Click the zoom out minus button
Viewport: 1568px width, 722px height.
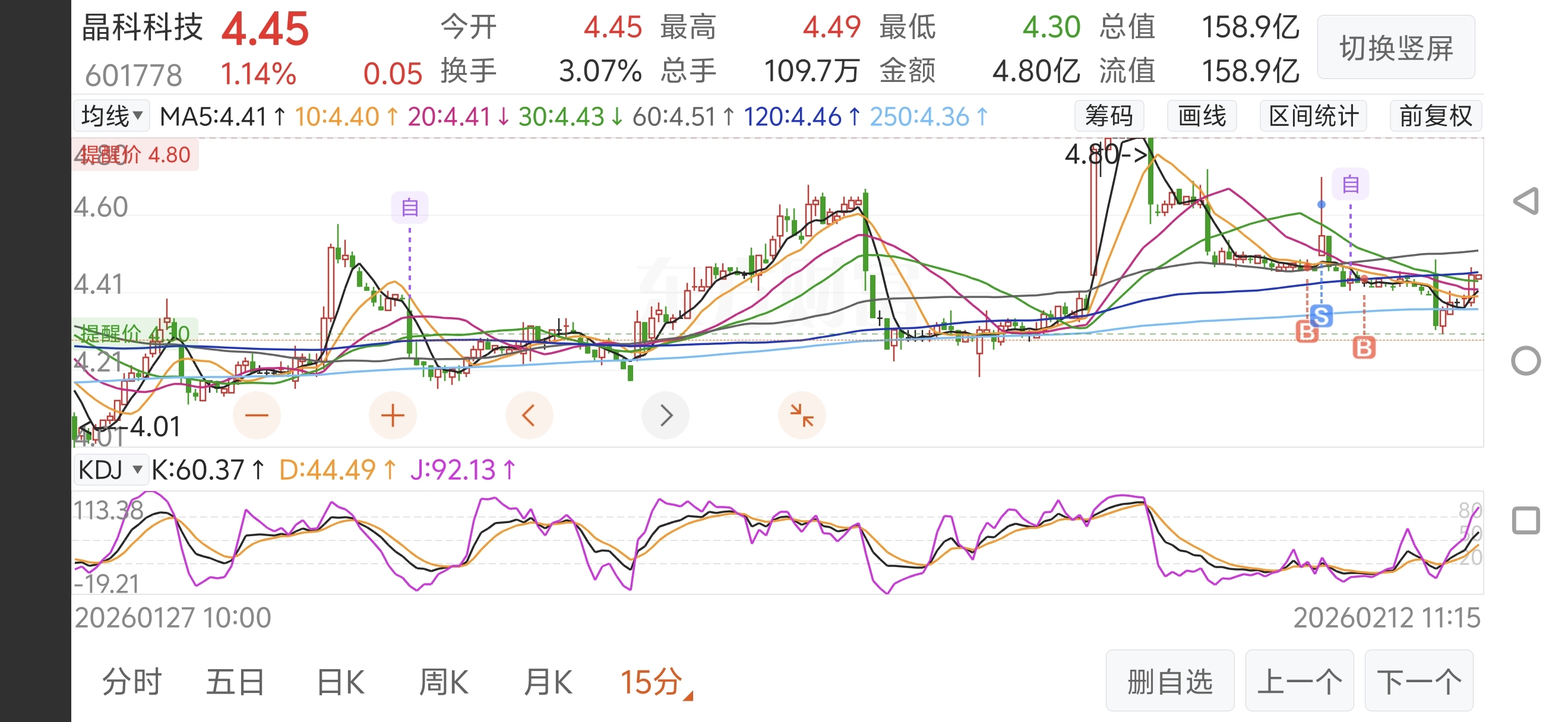[256, 416]
